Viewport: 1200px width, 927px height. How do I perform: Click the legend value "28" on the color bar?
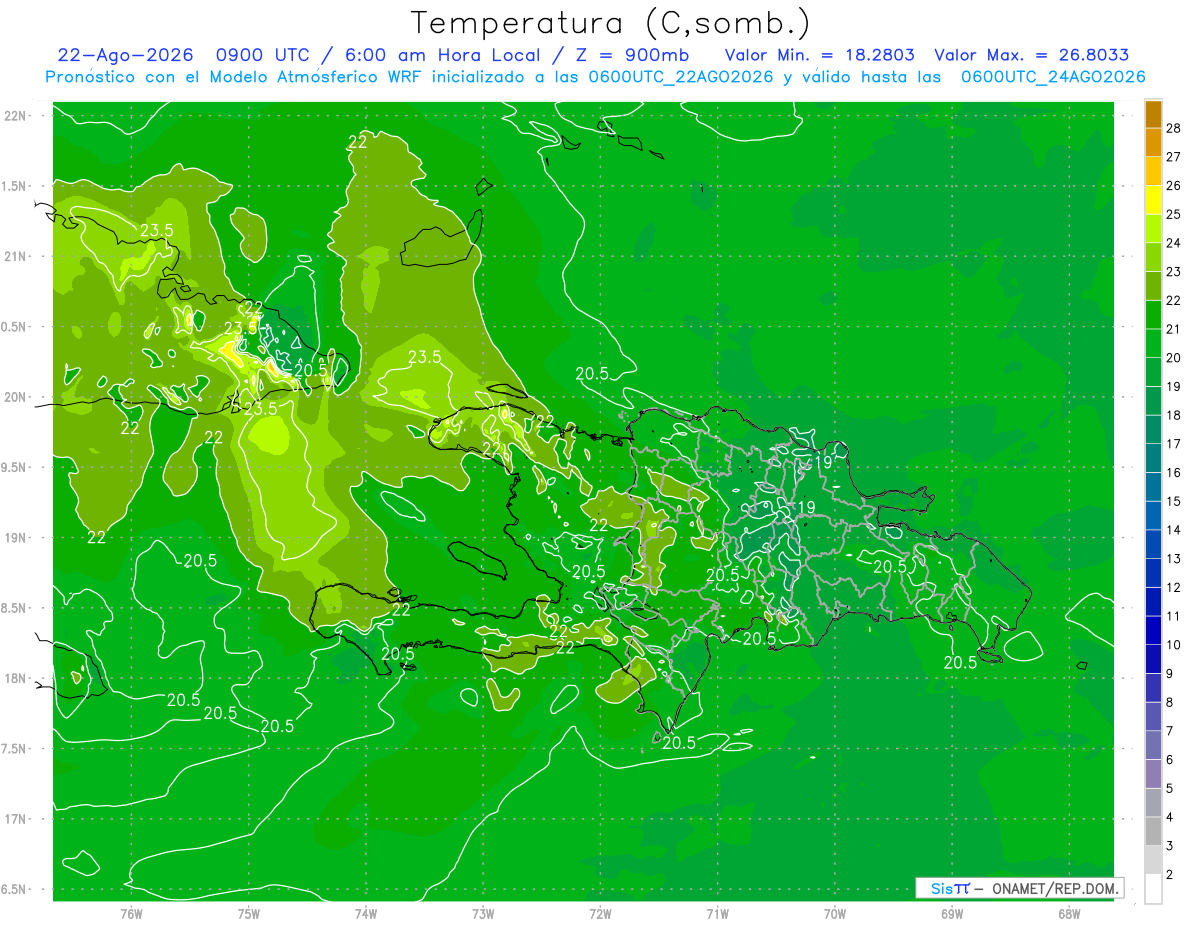pos(1174,128)
